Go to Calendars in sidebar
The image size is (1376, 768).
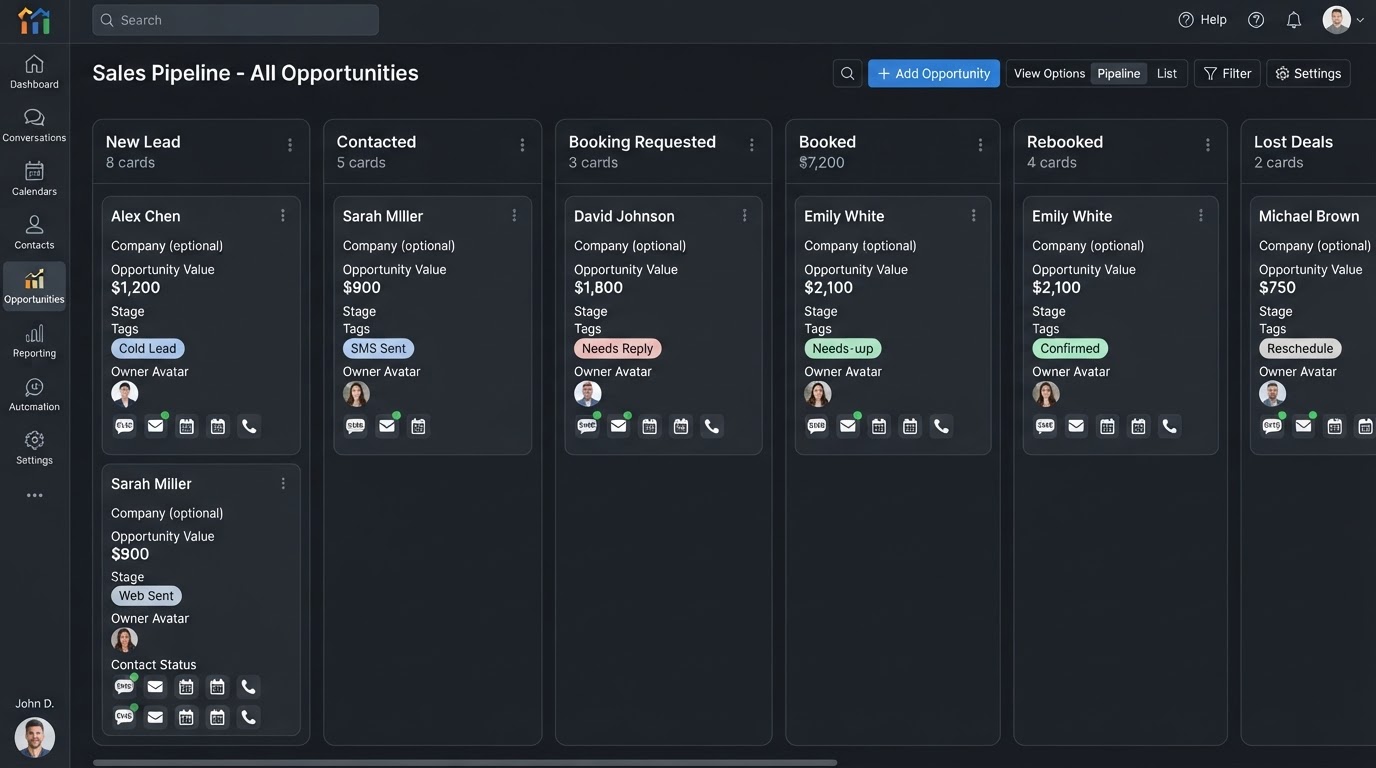tap(34, 178)
